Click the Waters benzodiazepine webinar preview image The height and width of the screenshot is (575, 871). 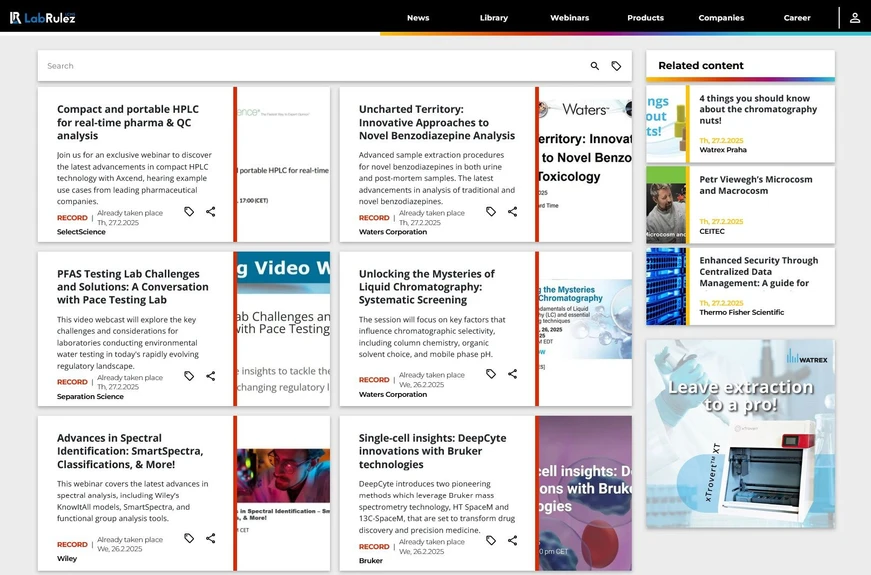coord(585,164)
